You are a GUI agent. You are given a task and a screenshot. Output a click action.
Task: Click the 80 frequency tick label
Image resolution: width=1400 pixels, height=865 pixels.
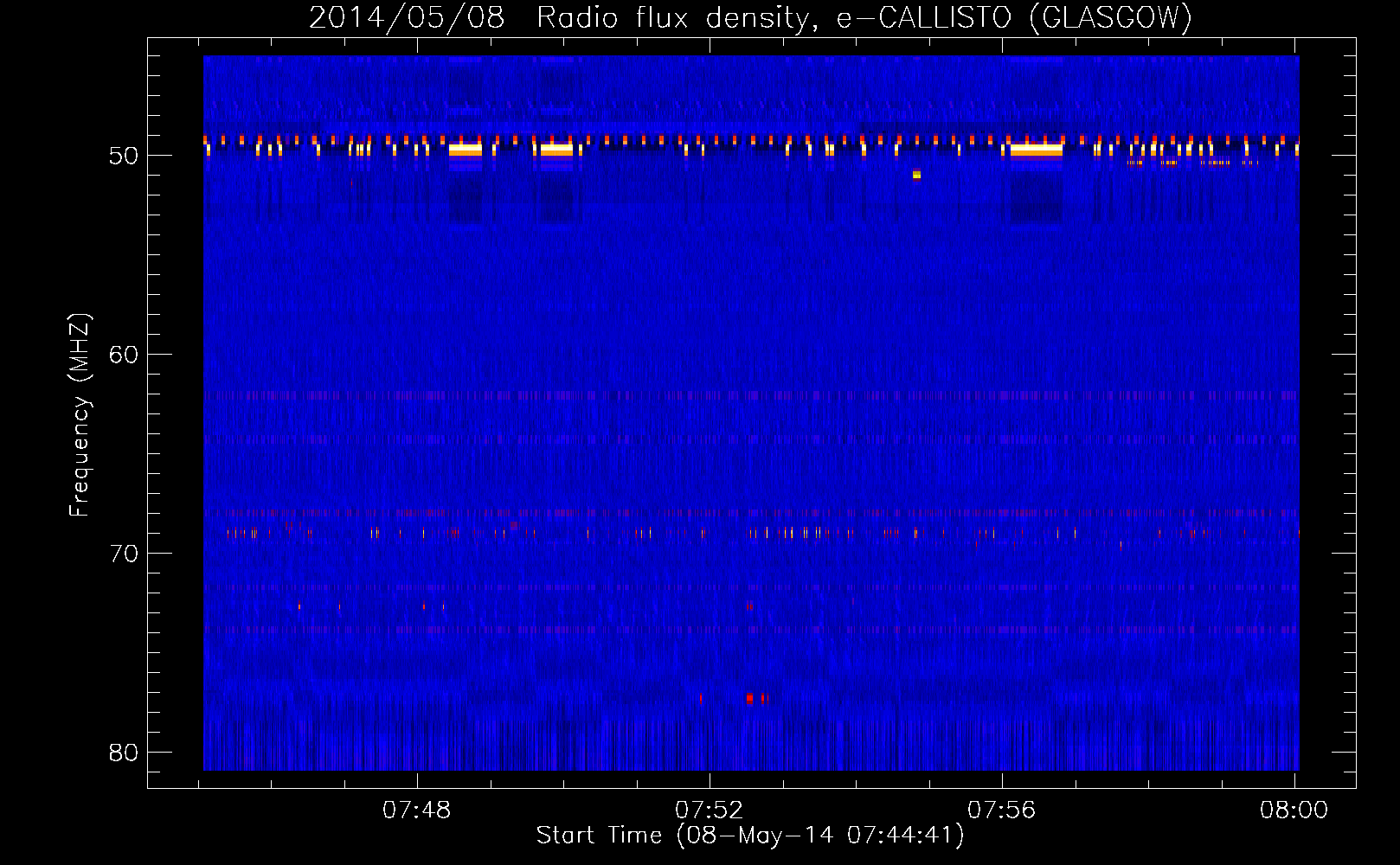(x=124, y=753)
